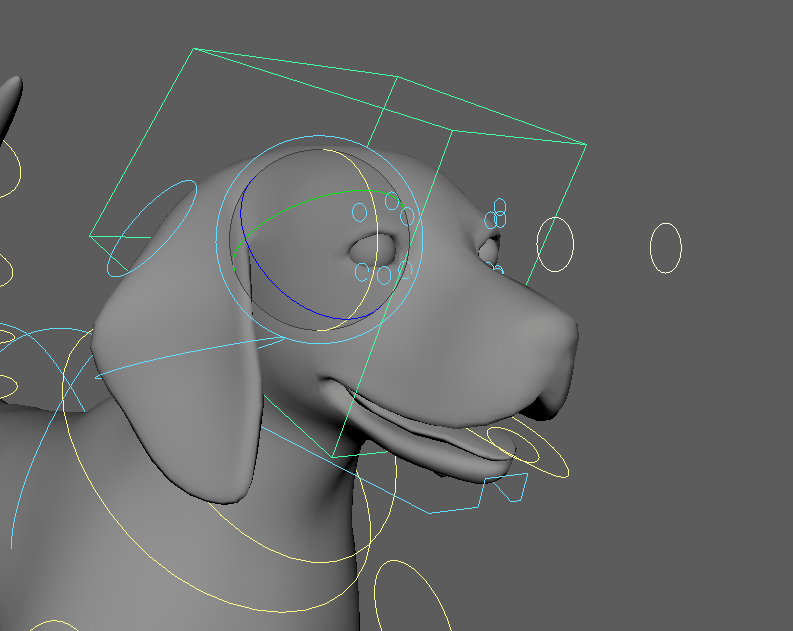Pick the bottom-left small cyan circle under the eye
The width and height of the screenshot is (793, 631).
point(362,272)
